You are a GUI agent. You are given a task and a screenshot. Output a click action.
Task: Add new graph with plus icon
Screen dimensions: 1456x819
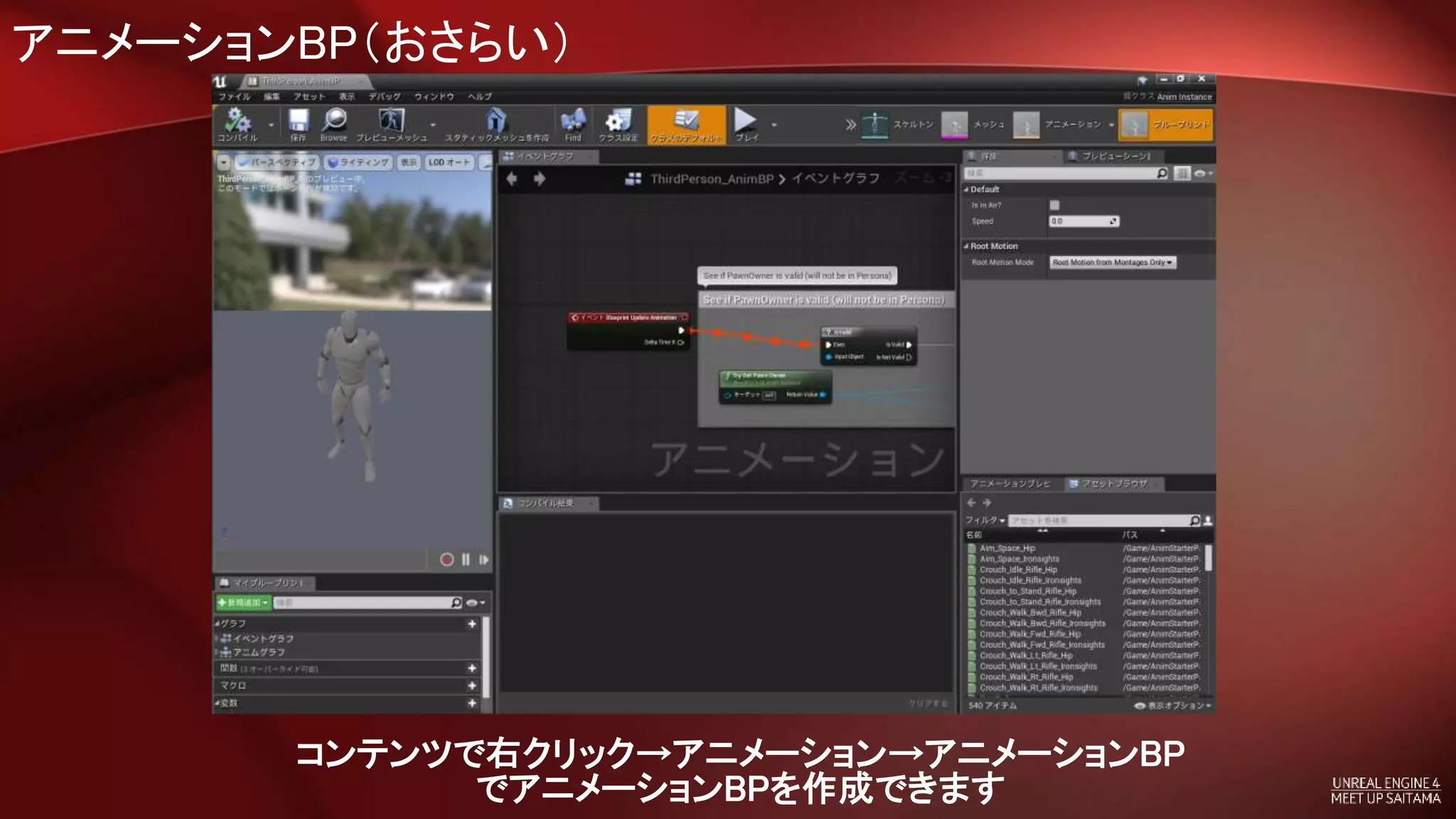tap(471, 623)
